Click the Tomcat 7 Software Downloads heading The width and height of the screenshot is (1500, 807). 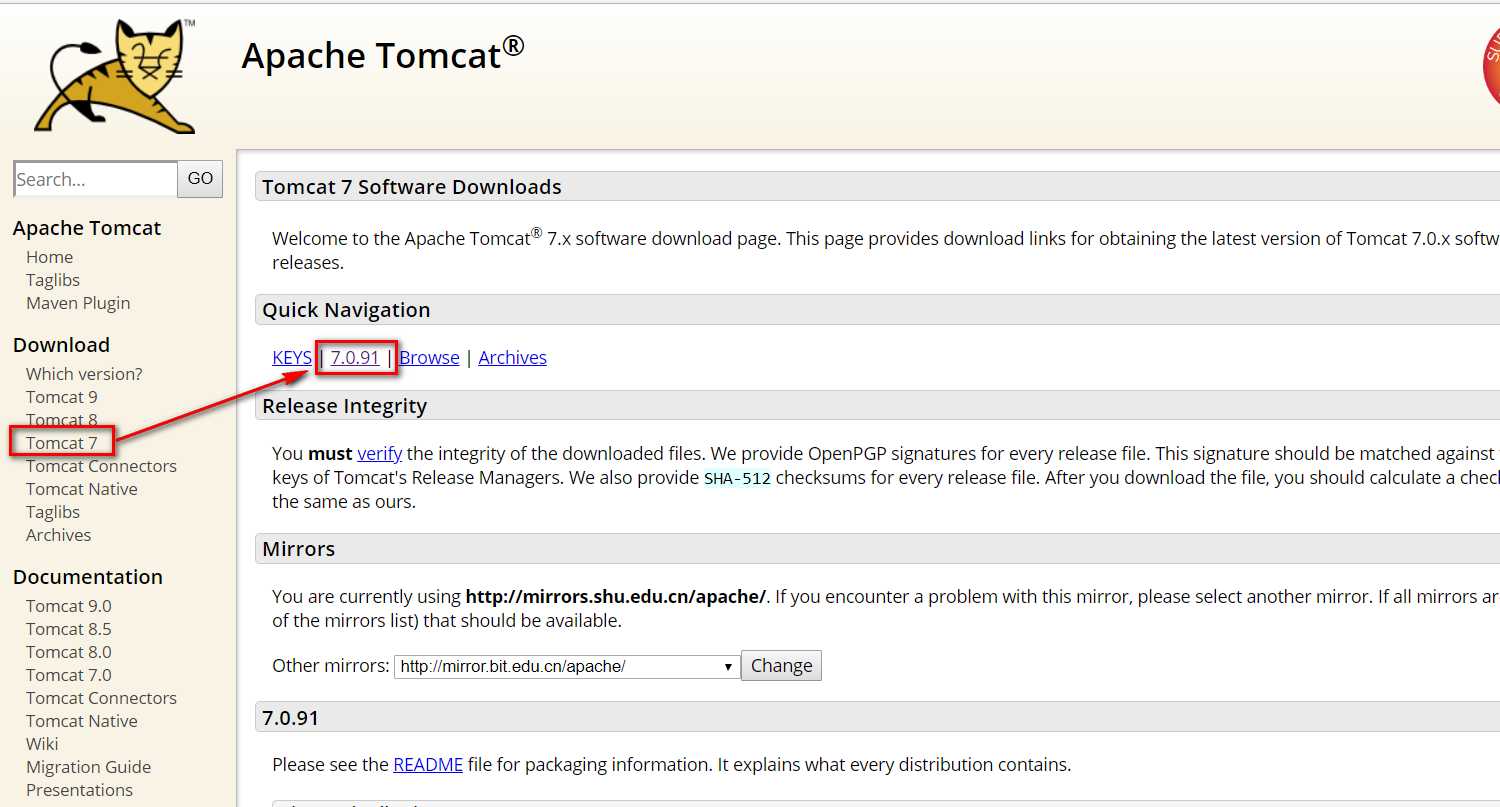pyautogui.click(x=412, y=187)
